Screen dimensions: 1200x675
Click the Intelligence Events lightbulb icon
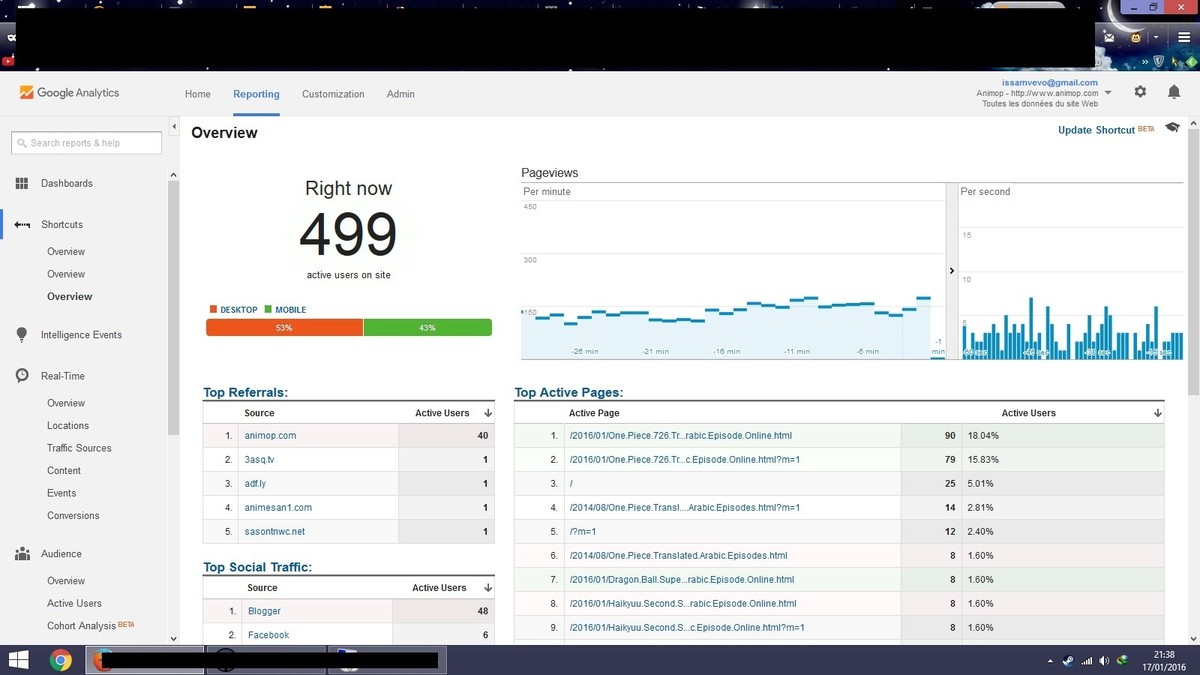click(22, 335)
